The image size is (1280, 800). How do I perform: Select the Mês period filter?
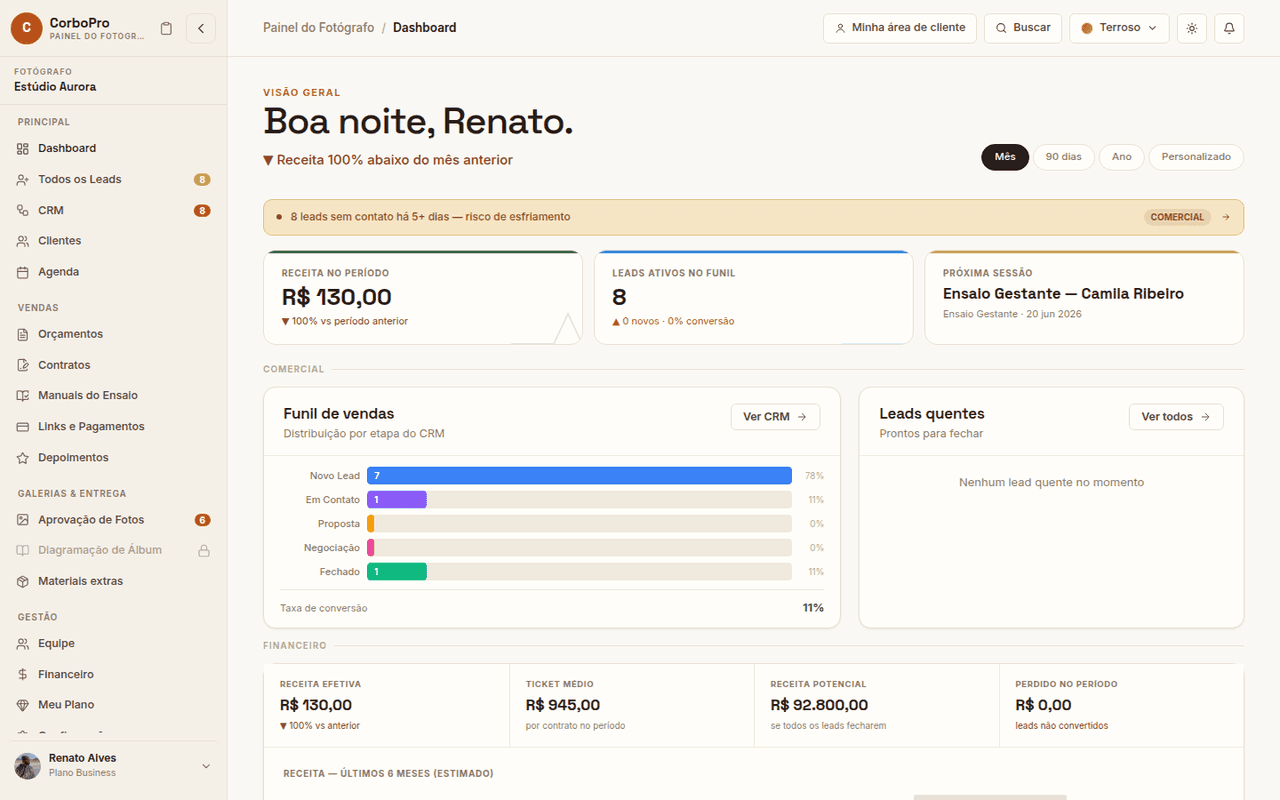[x=1005, y=157]
